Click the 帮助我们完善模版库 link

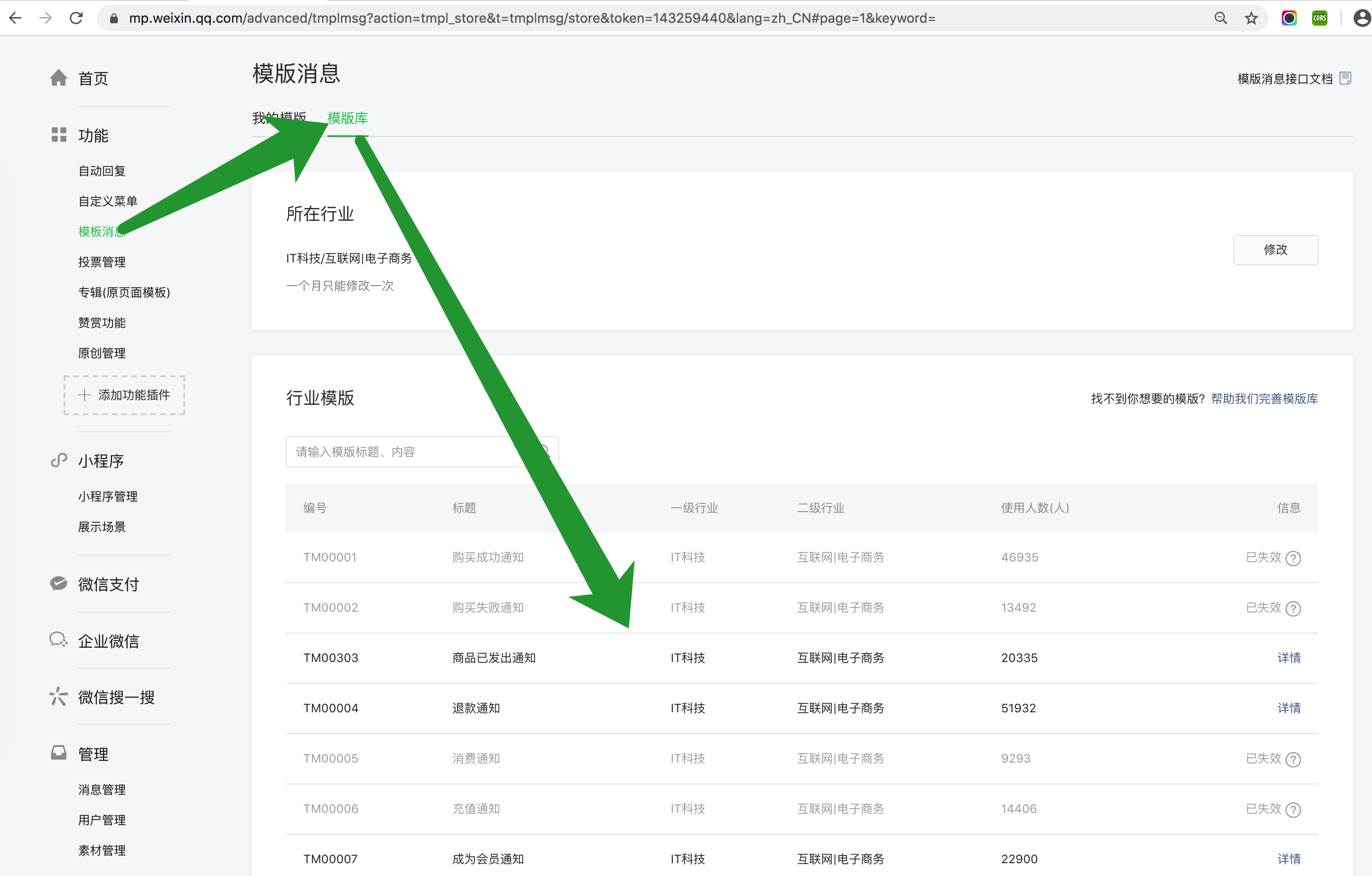1264,399
